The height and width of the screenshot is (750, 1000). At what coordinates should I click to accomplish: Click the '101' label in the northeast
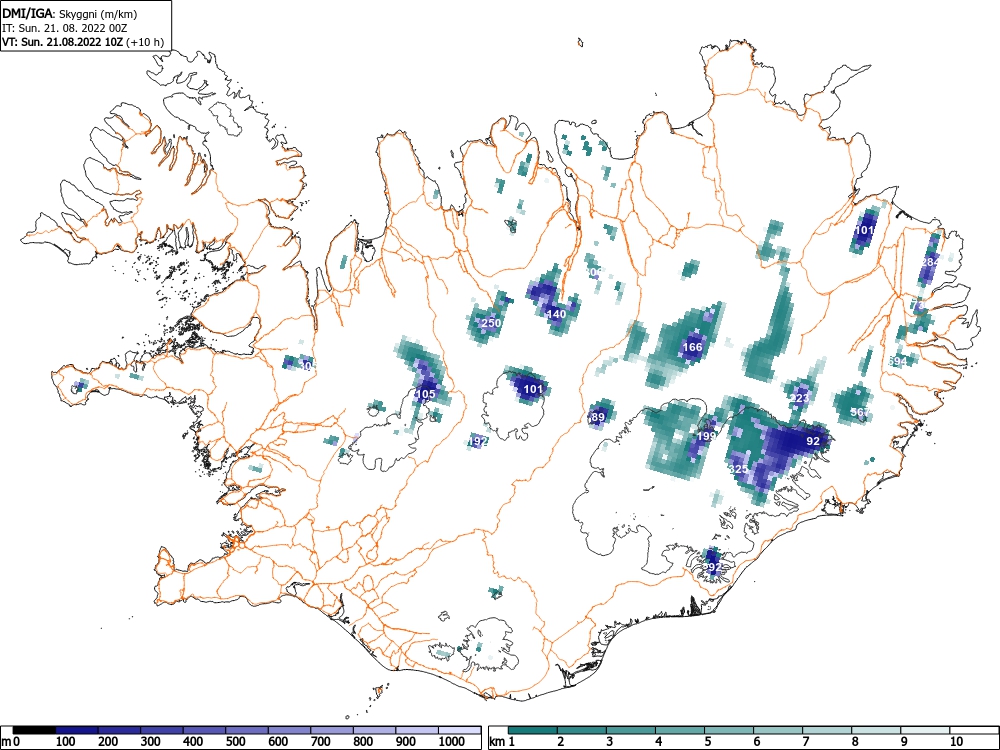tap(865, 230)
